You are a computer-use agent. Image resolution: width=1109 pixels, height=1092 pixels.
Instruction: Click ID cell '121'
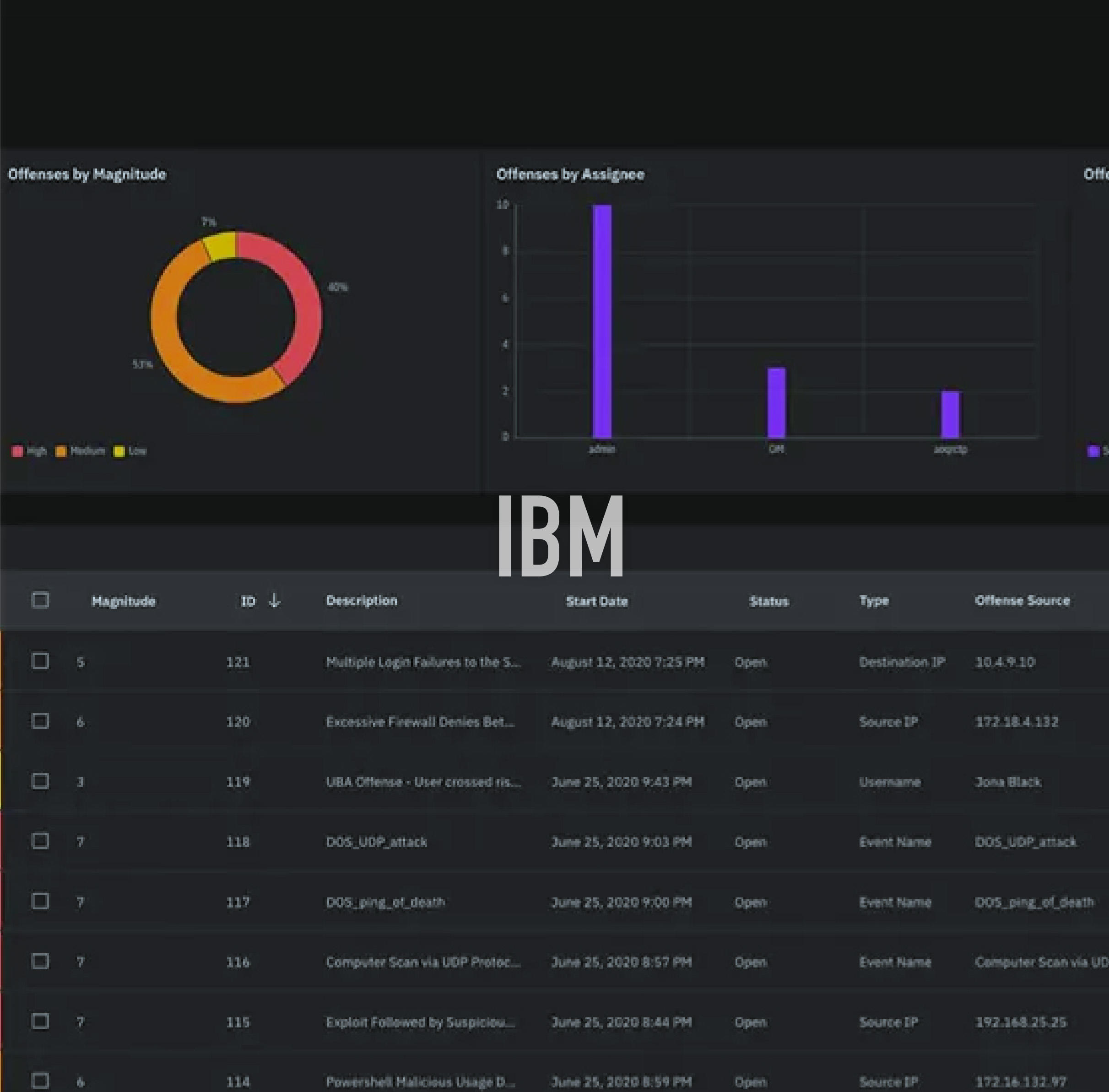[238, 662]
